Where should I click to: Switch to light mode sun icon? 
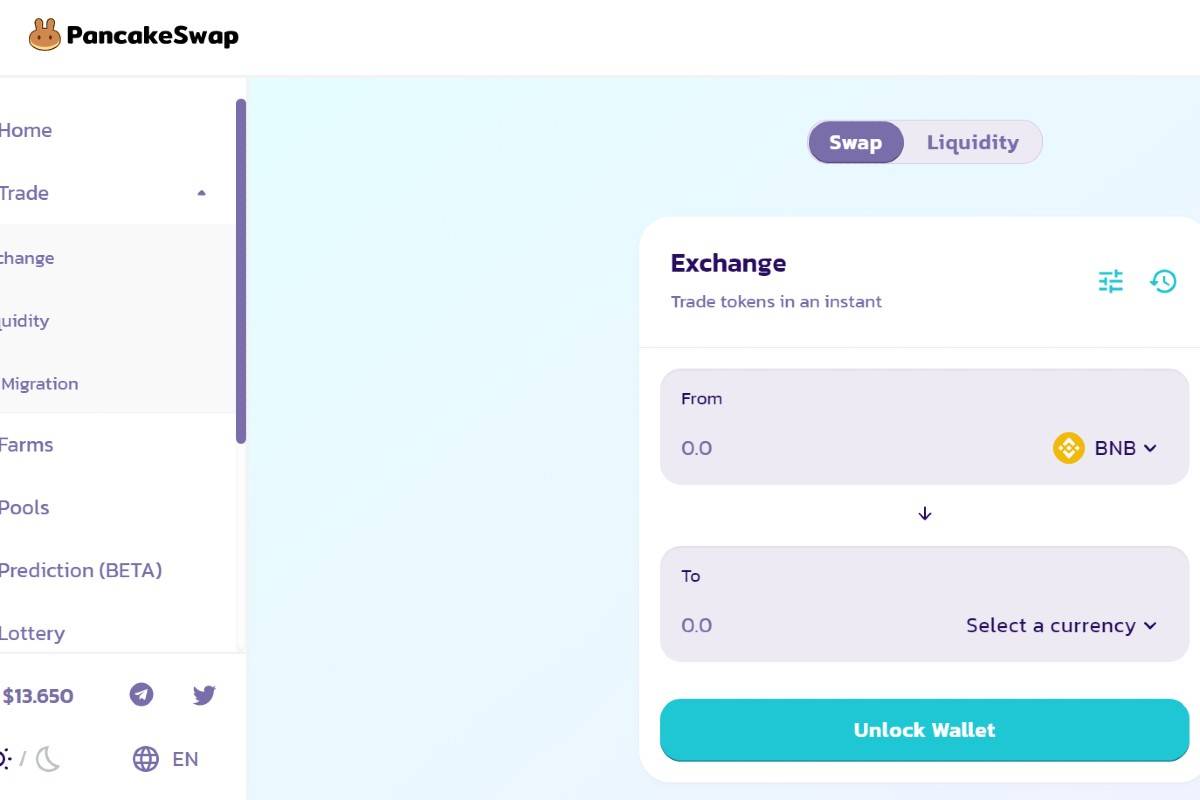5,759
